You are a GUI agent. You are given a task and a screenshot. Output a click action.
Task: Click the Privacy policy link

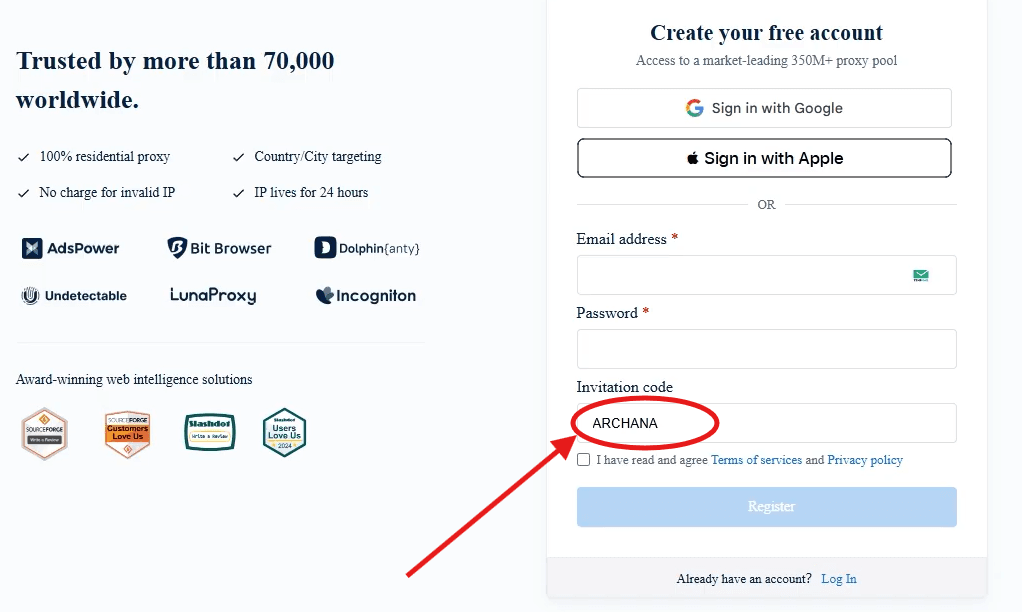pos(864,459)
